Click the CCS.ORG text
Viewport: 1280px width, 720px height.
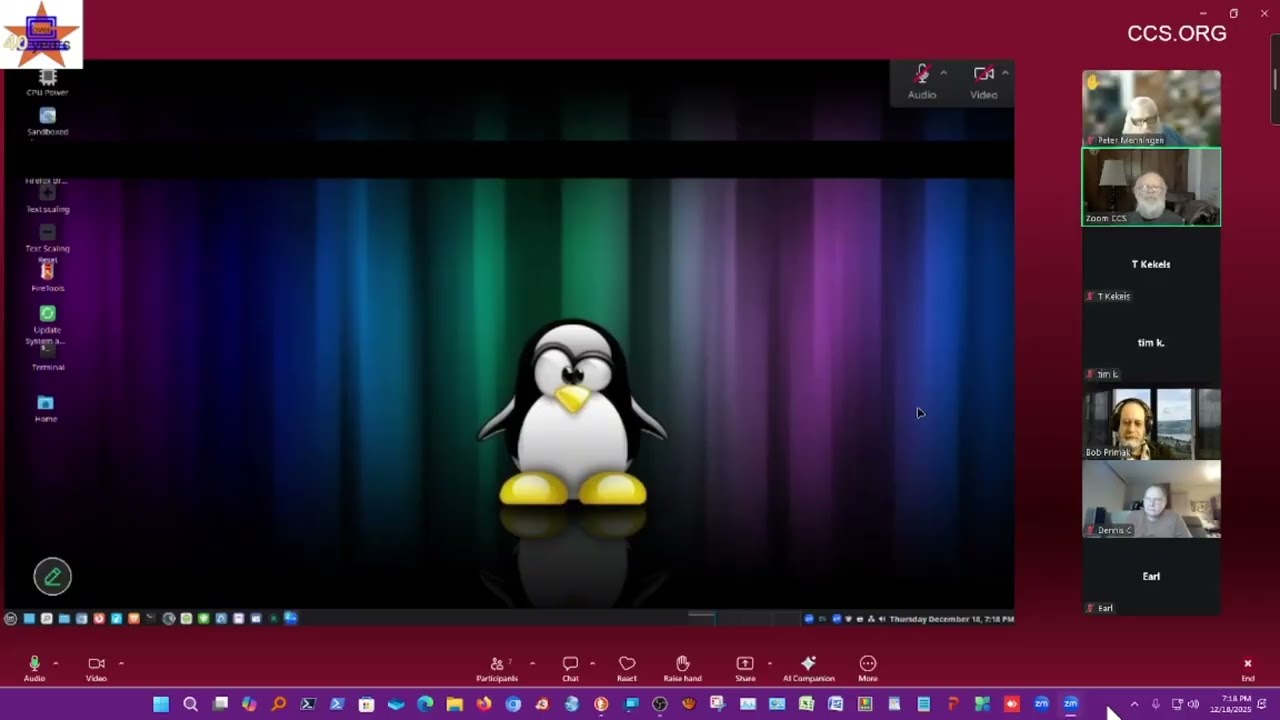click(1177, 33)
